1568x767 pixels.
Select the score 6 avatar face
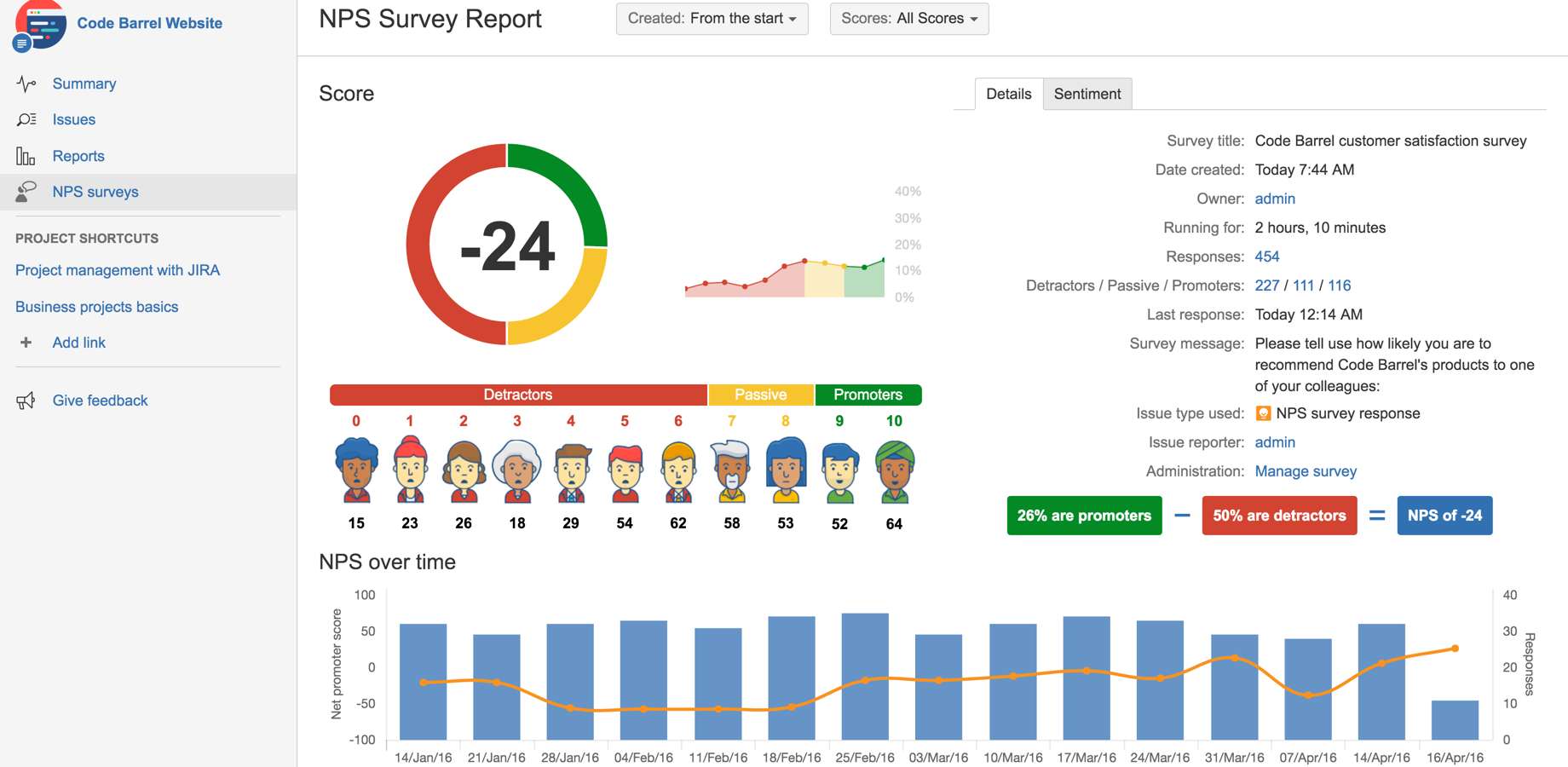point(678,471)
